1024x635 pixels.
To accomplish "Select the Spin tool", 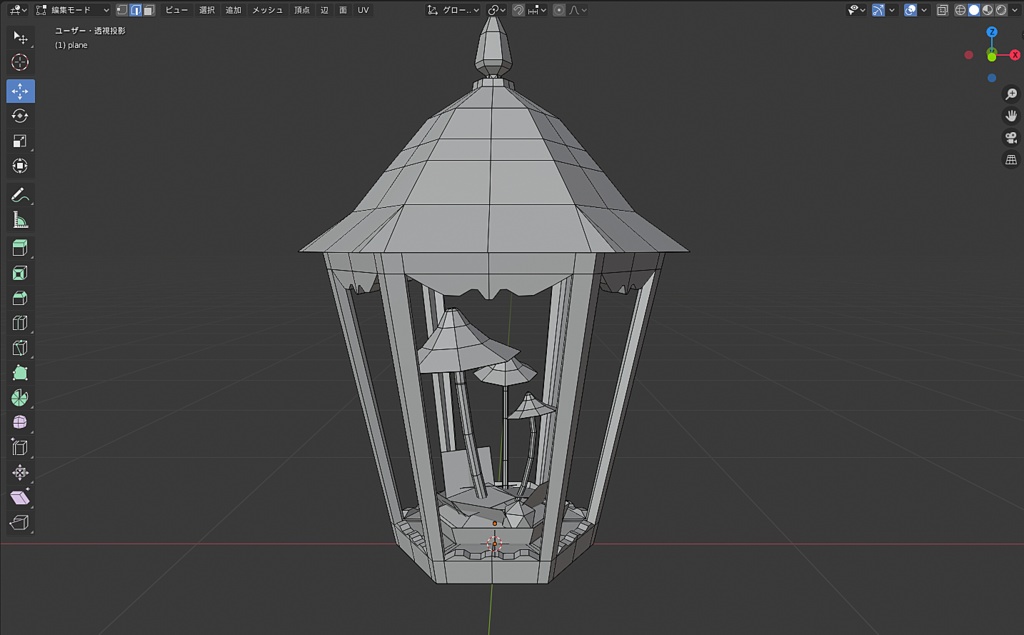I will tap(20, 398).
